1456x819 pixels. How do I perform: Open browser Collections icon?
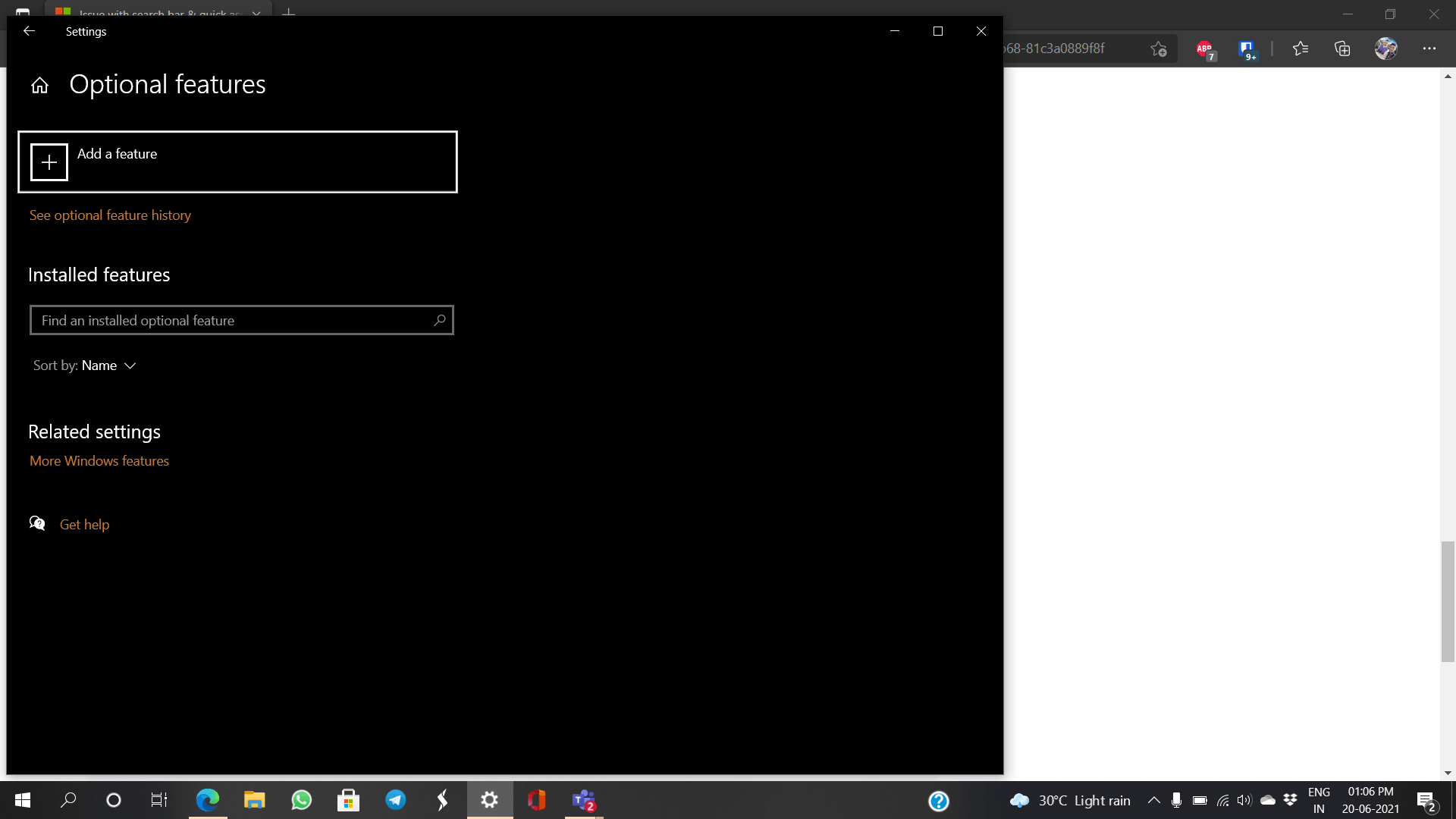coord(1342,49)
